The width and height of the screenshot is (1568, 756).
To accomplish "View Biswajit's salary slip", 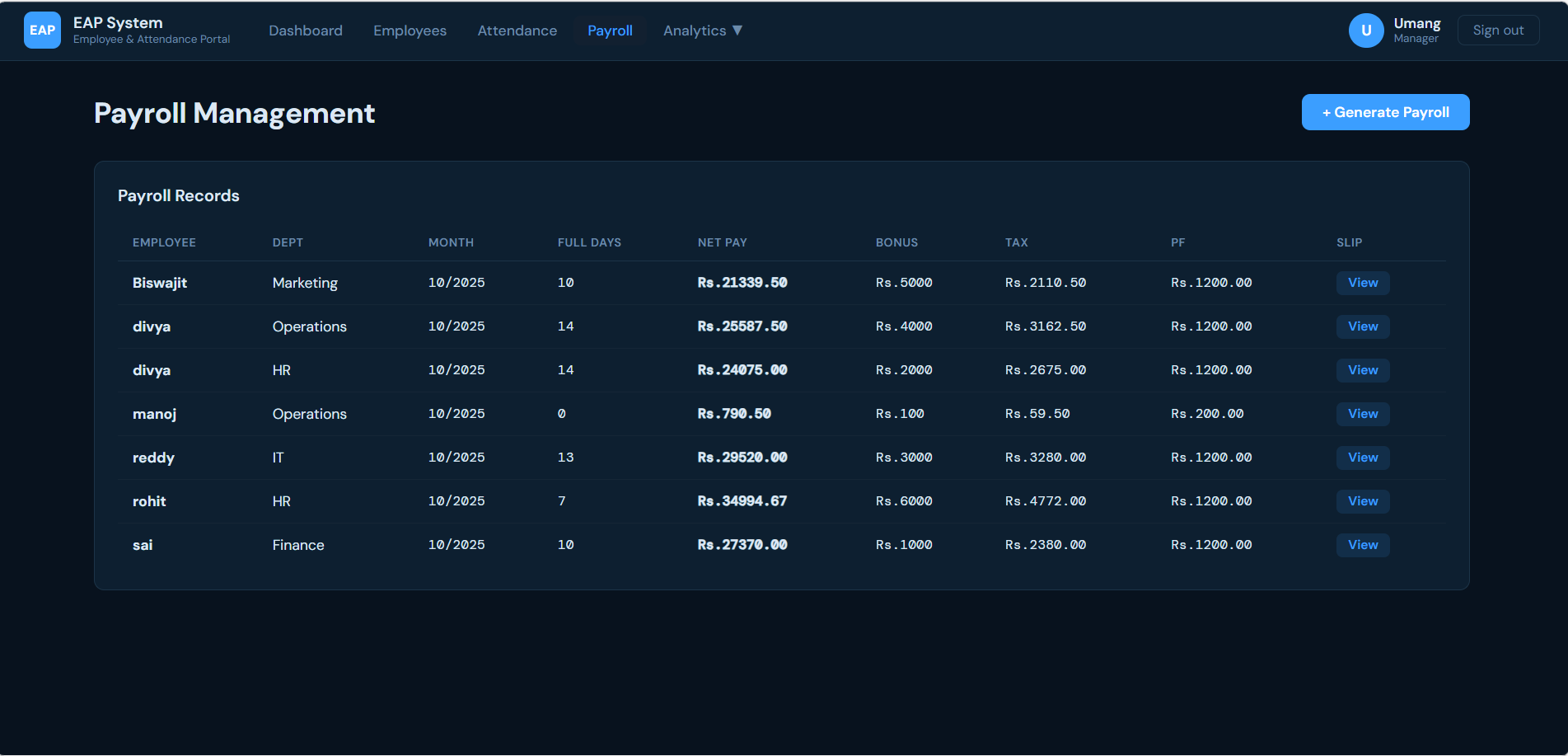I will point(1362,283).
